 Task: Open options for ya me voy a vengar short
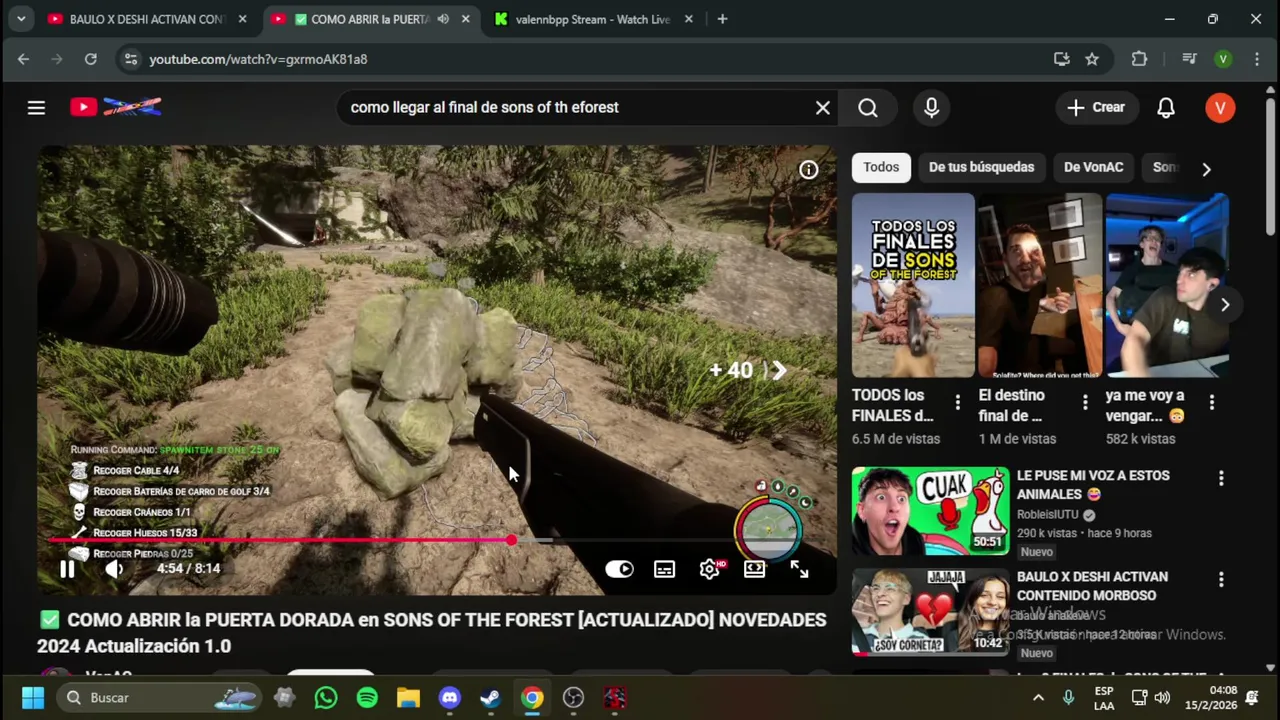point(1211,402)
